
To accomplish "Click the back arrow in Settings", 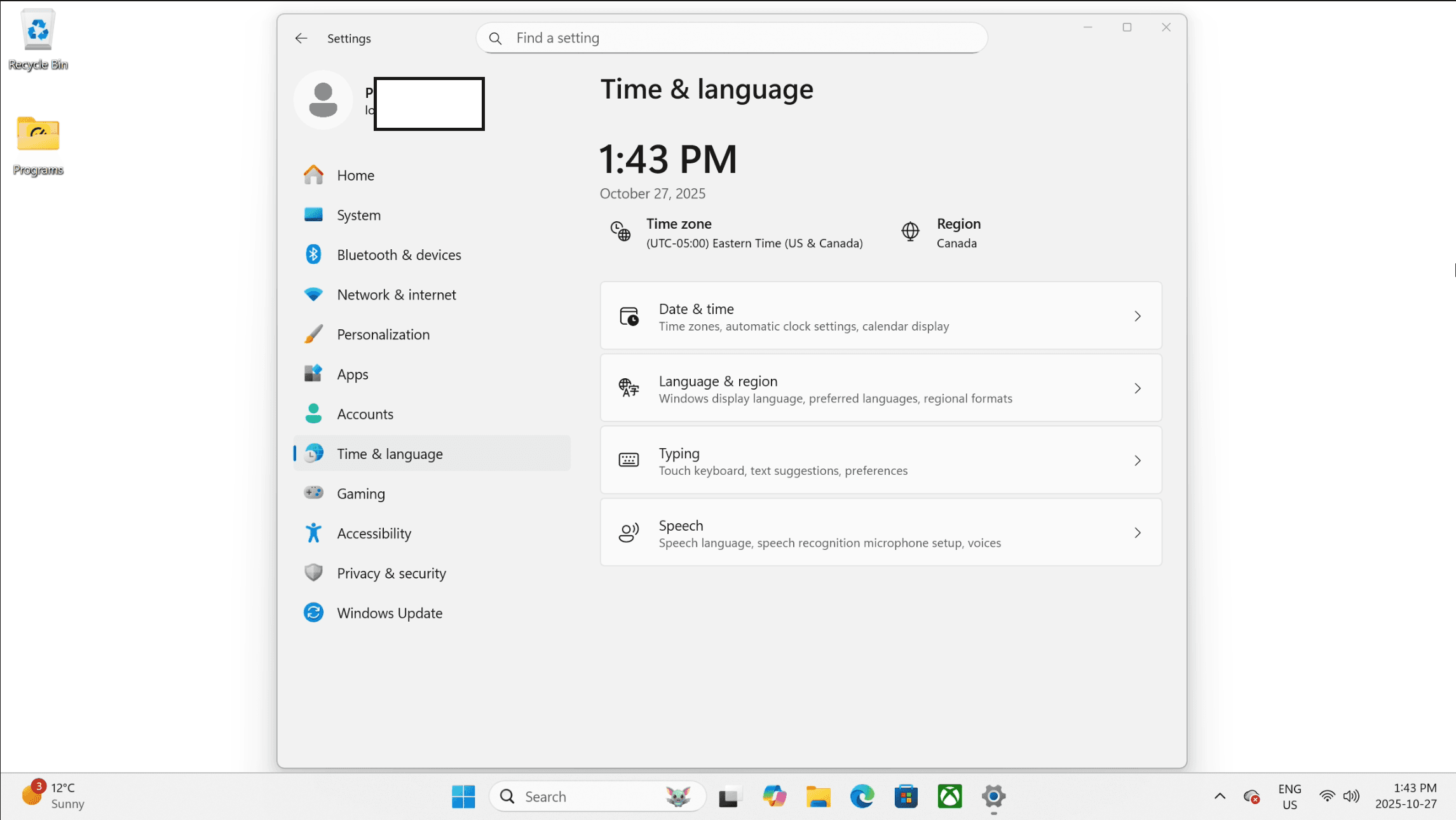I will coord(301,38).
